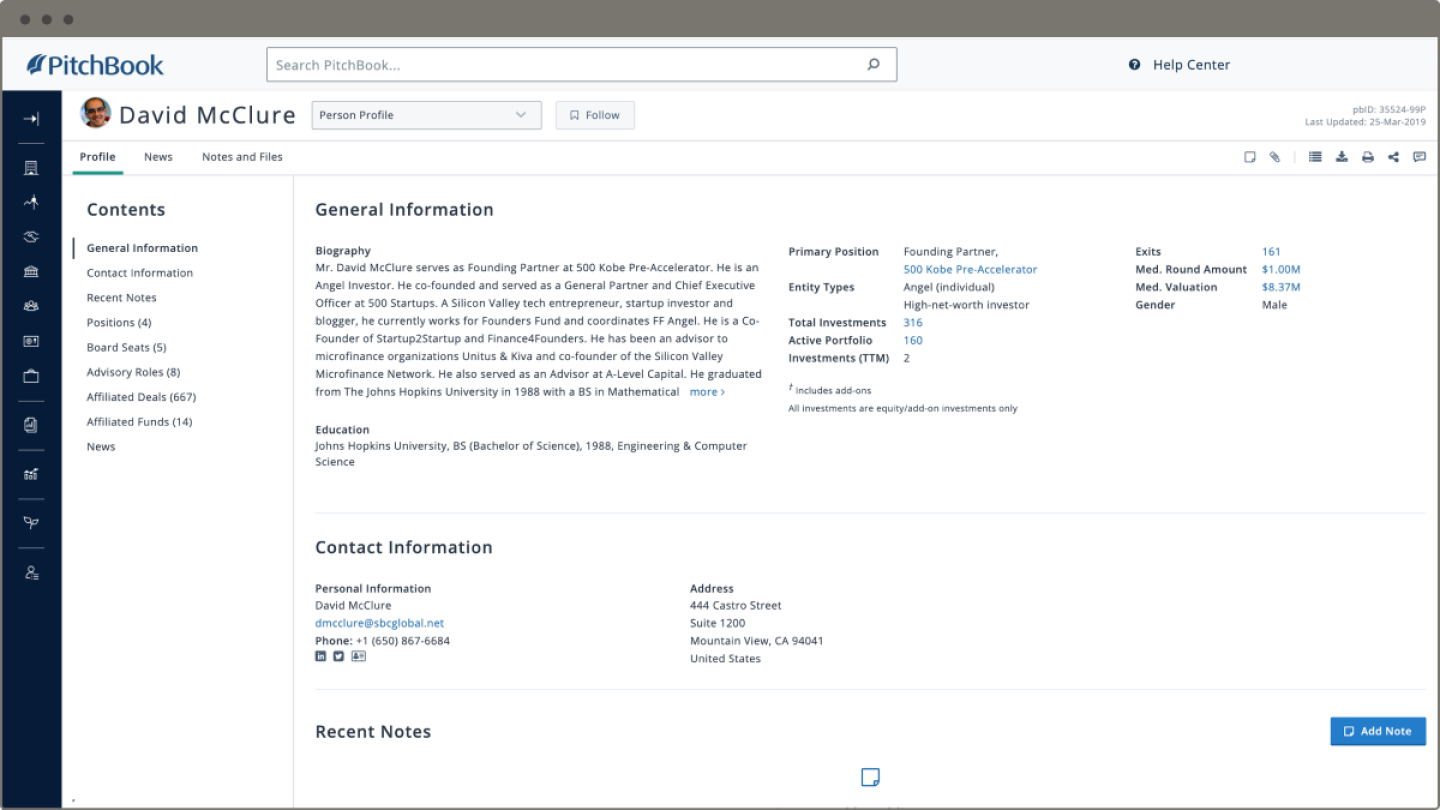
Task: Click the pbID: 35524-99P text
Action: (1389, 110)
